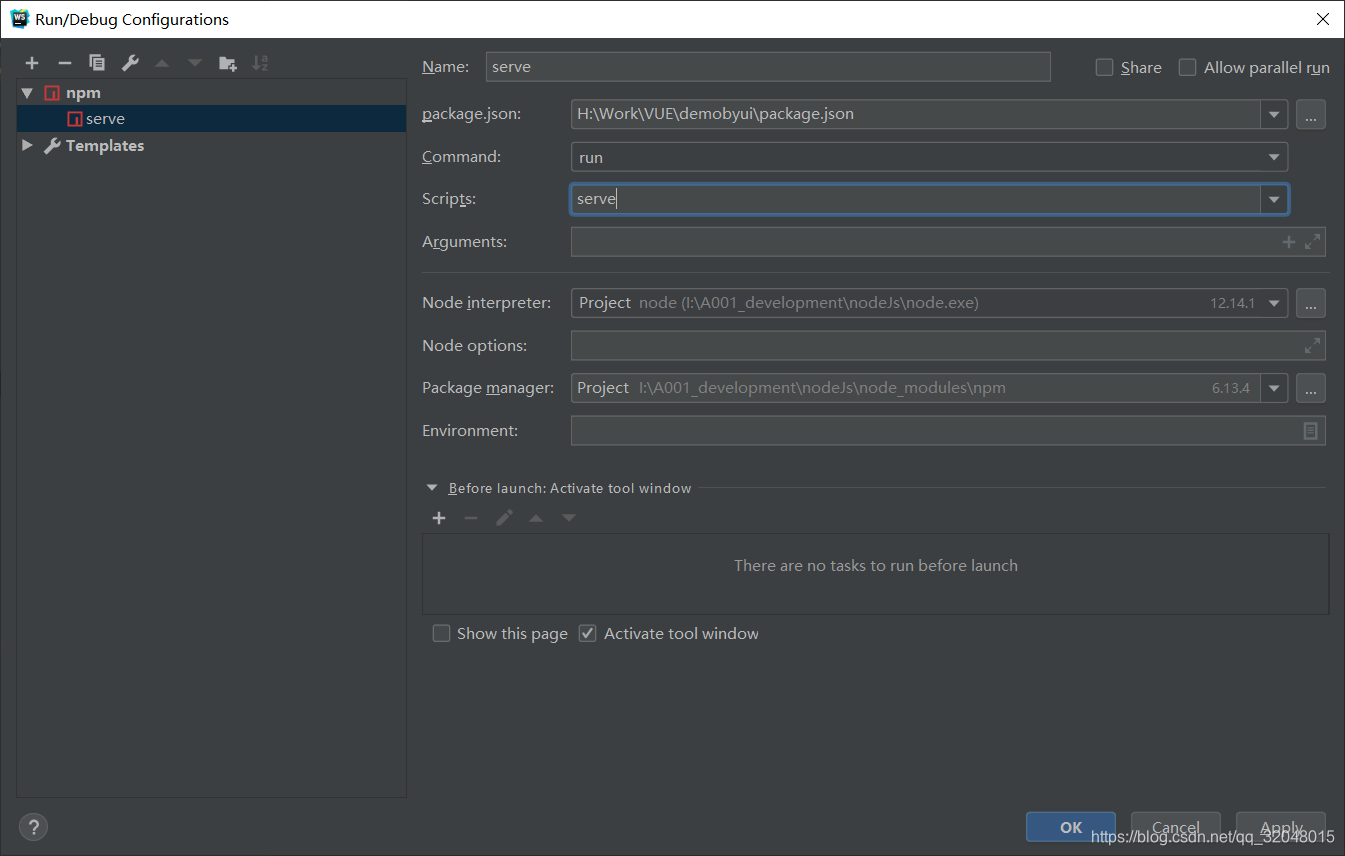Move before-launch task down arrow

tap(569, 518)
